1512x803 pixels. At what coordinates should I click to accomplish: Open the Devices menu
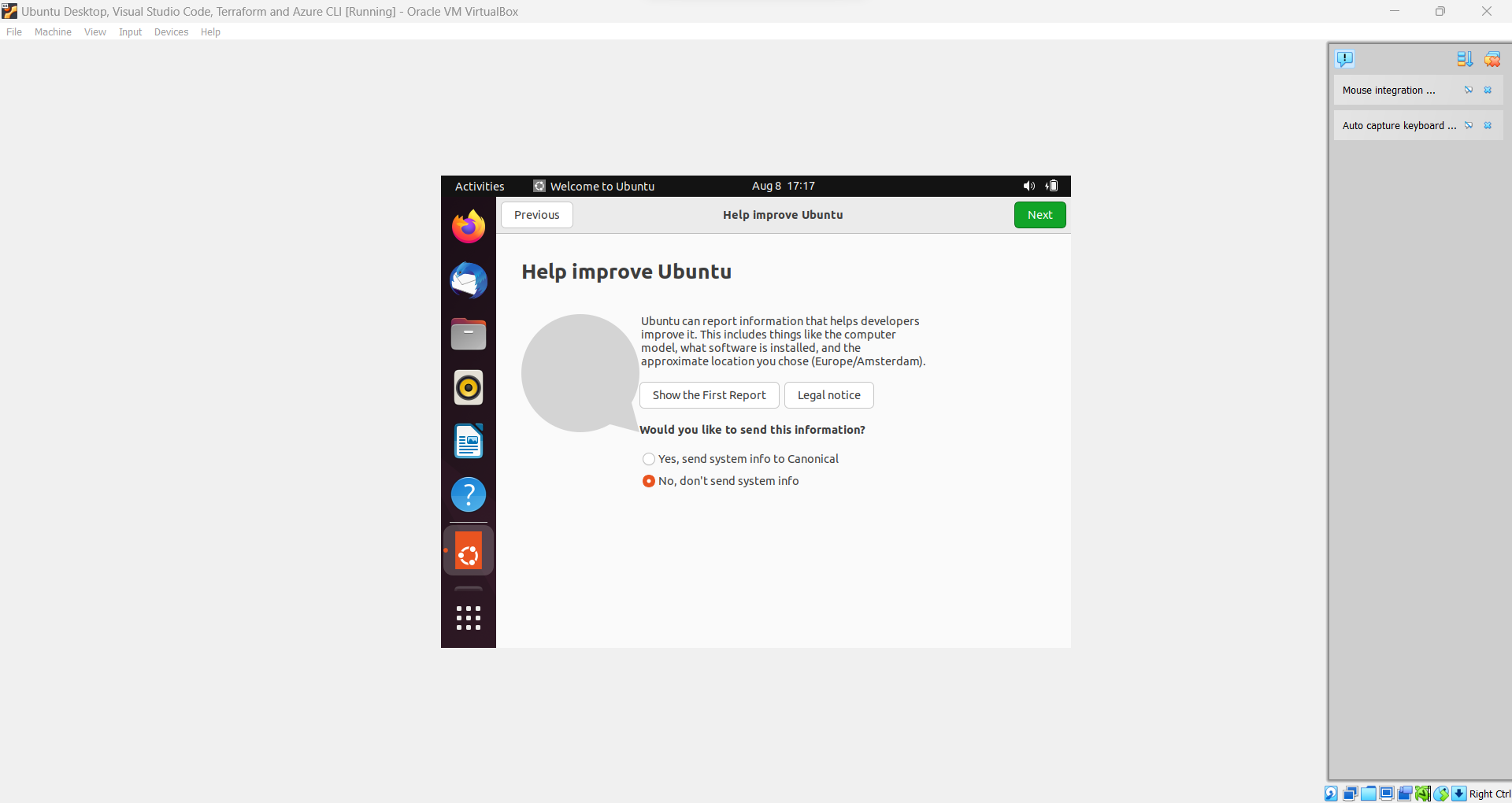coord(170,31)
